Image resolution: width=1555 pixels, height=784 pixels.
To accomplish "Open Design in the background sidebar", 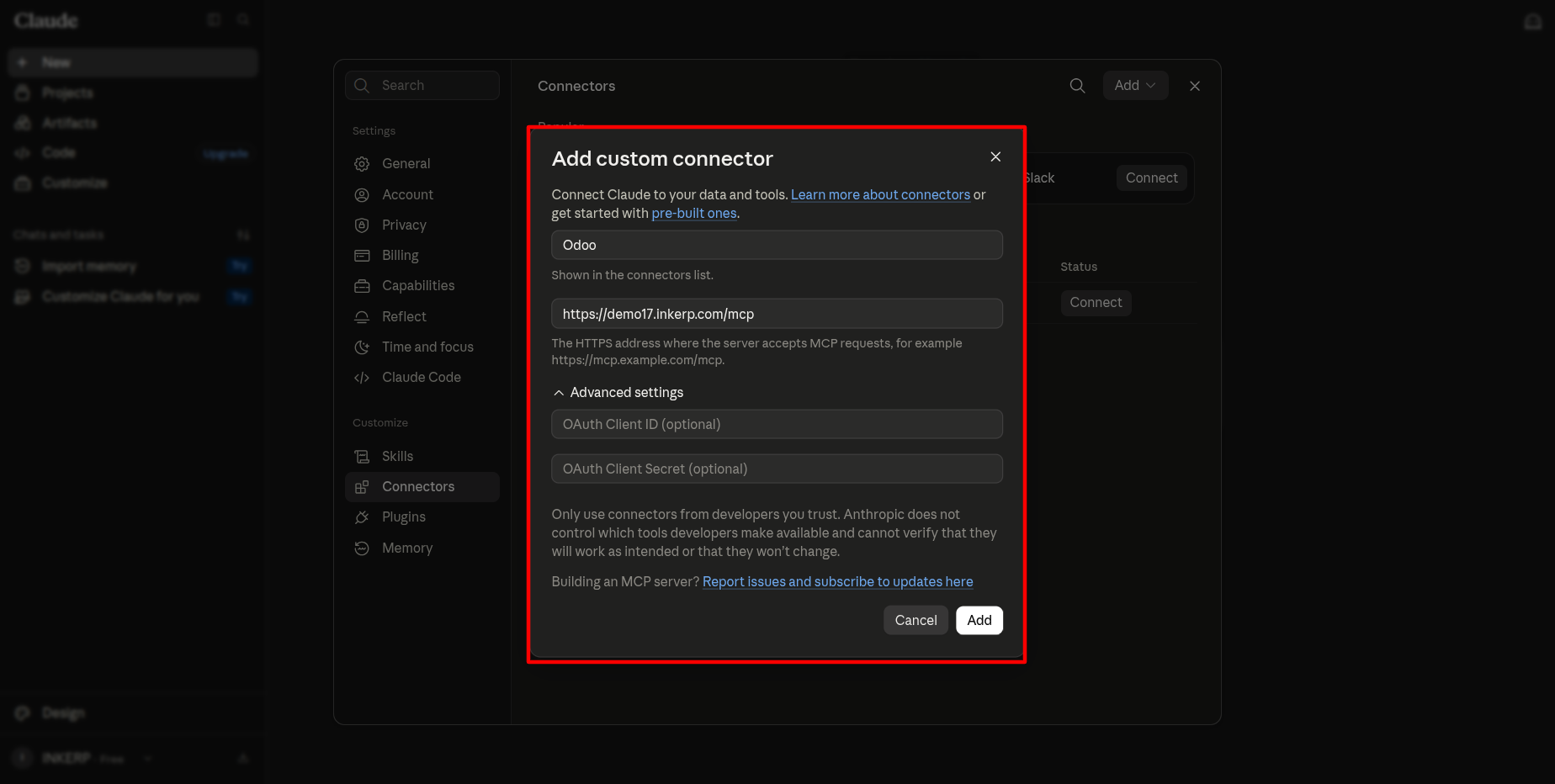I will pos(133,712).
